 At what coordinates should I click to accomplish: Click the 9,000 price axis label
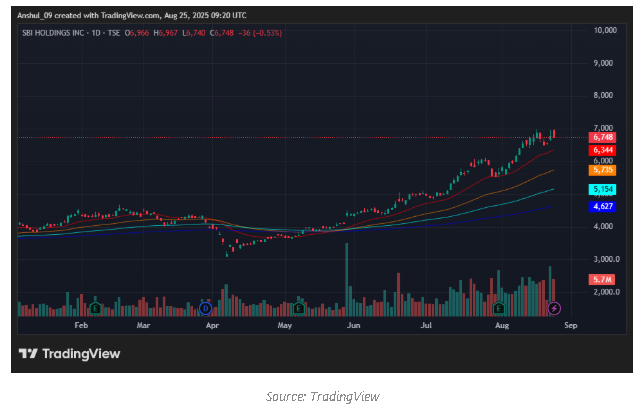(604, 63)
